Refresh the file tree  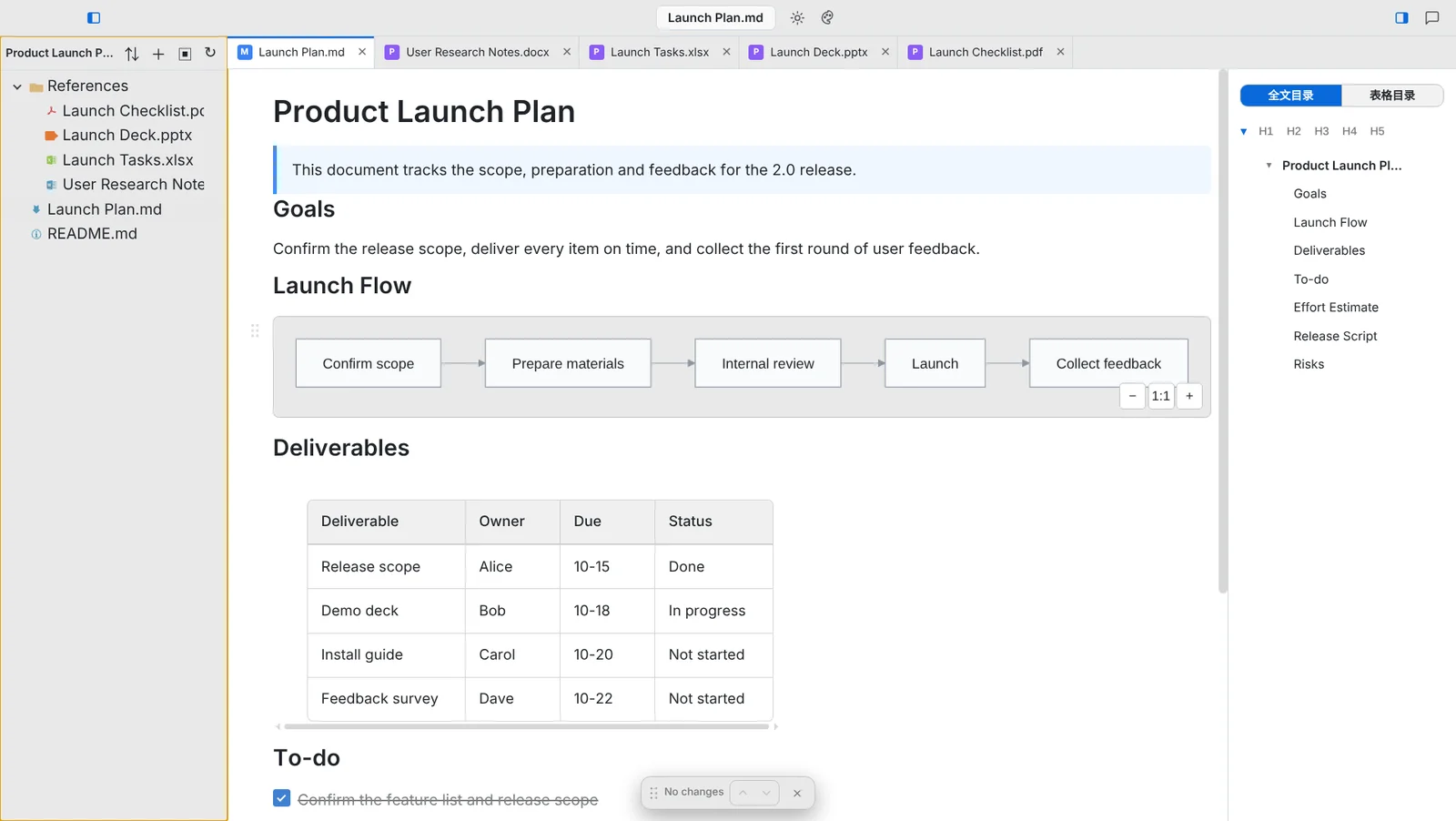click(210, 53)
